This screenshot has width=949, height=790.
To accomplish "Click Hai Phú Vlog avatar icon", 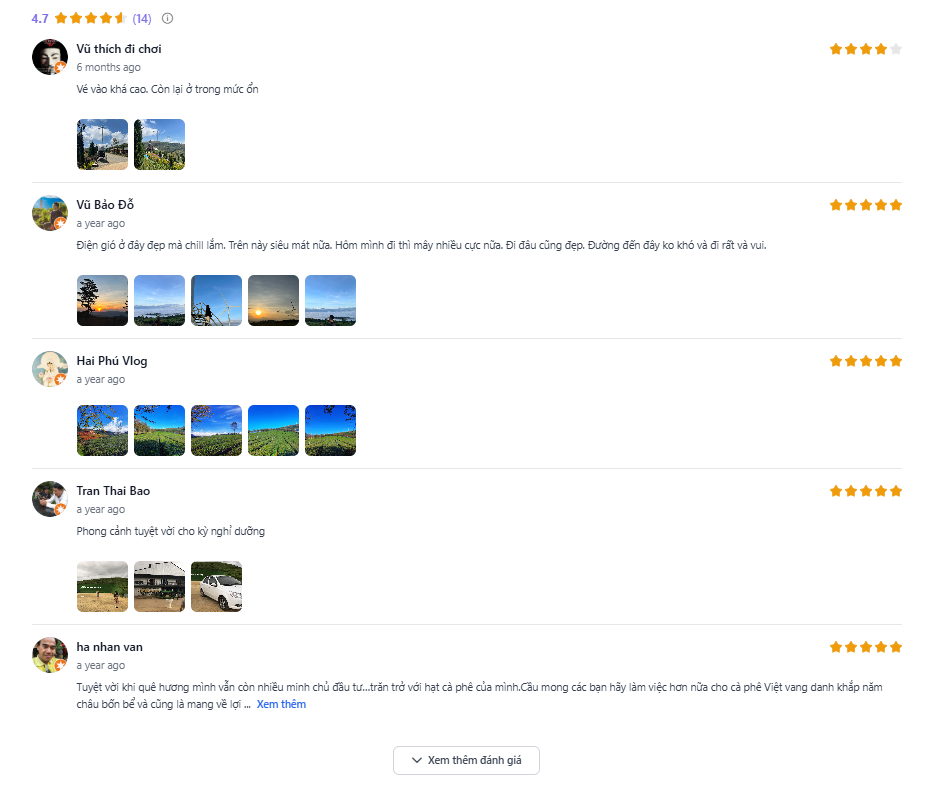I will (x=50, y=369).
